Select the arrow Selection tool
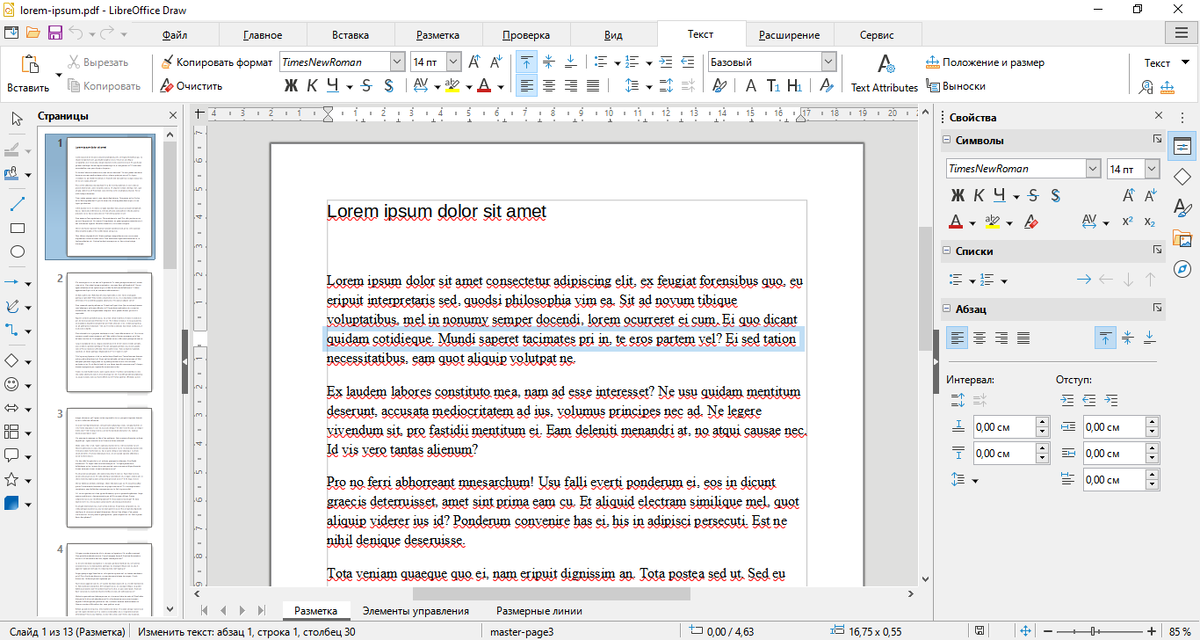The height and width of the screenshot is (640, 1200). [17, 119]
